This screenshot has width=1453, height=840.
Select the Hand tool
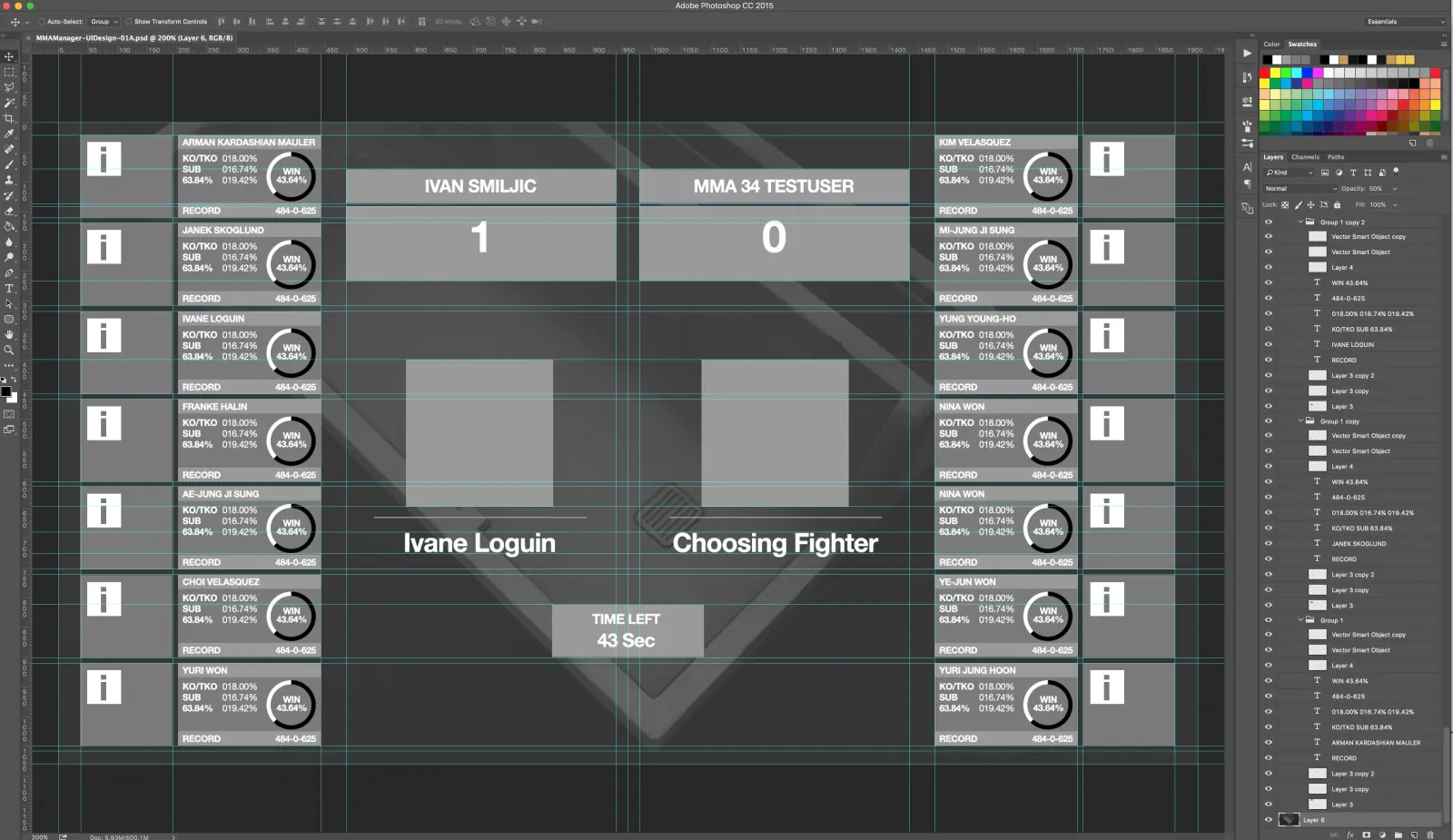pyautogui.click(x=9, y=334)
